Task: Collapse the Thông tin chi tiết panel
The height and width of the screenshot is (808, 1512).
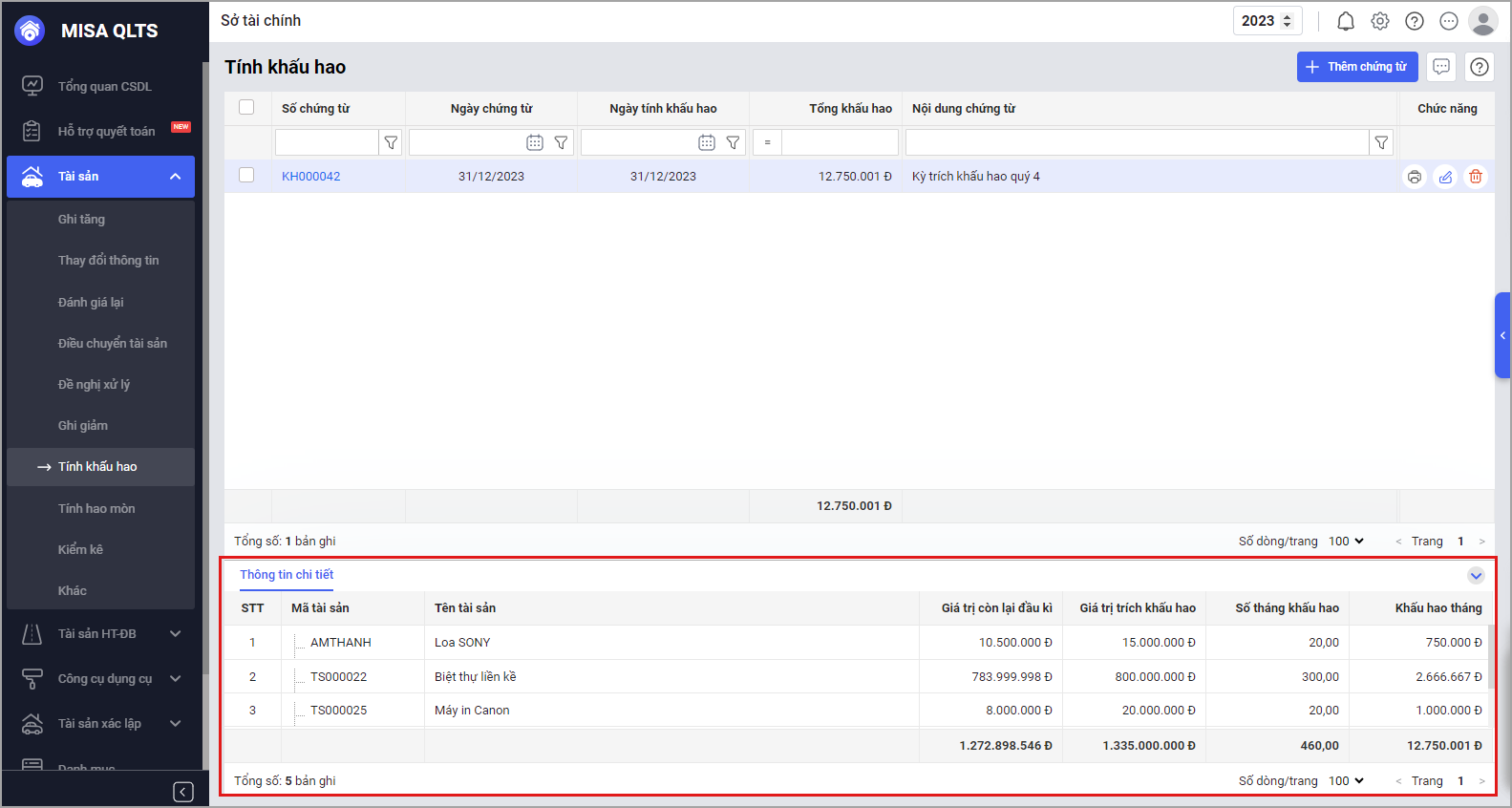Action: click(x=1476, y=575)
